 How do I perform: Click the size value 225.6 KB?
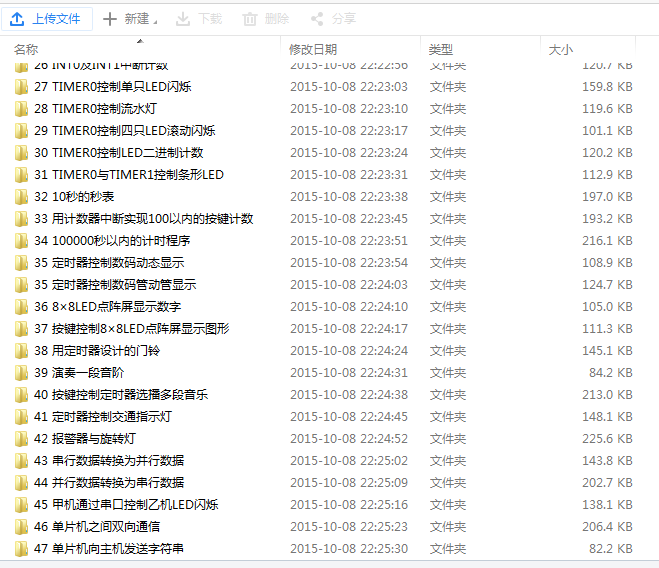[x=607, y=439]
